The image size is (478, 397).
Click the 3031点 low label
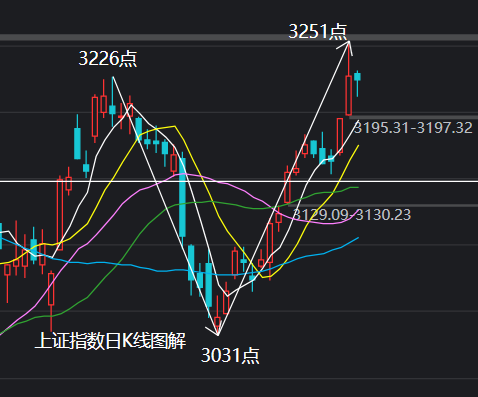click(x=230, y=355)
